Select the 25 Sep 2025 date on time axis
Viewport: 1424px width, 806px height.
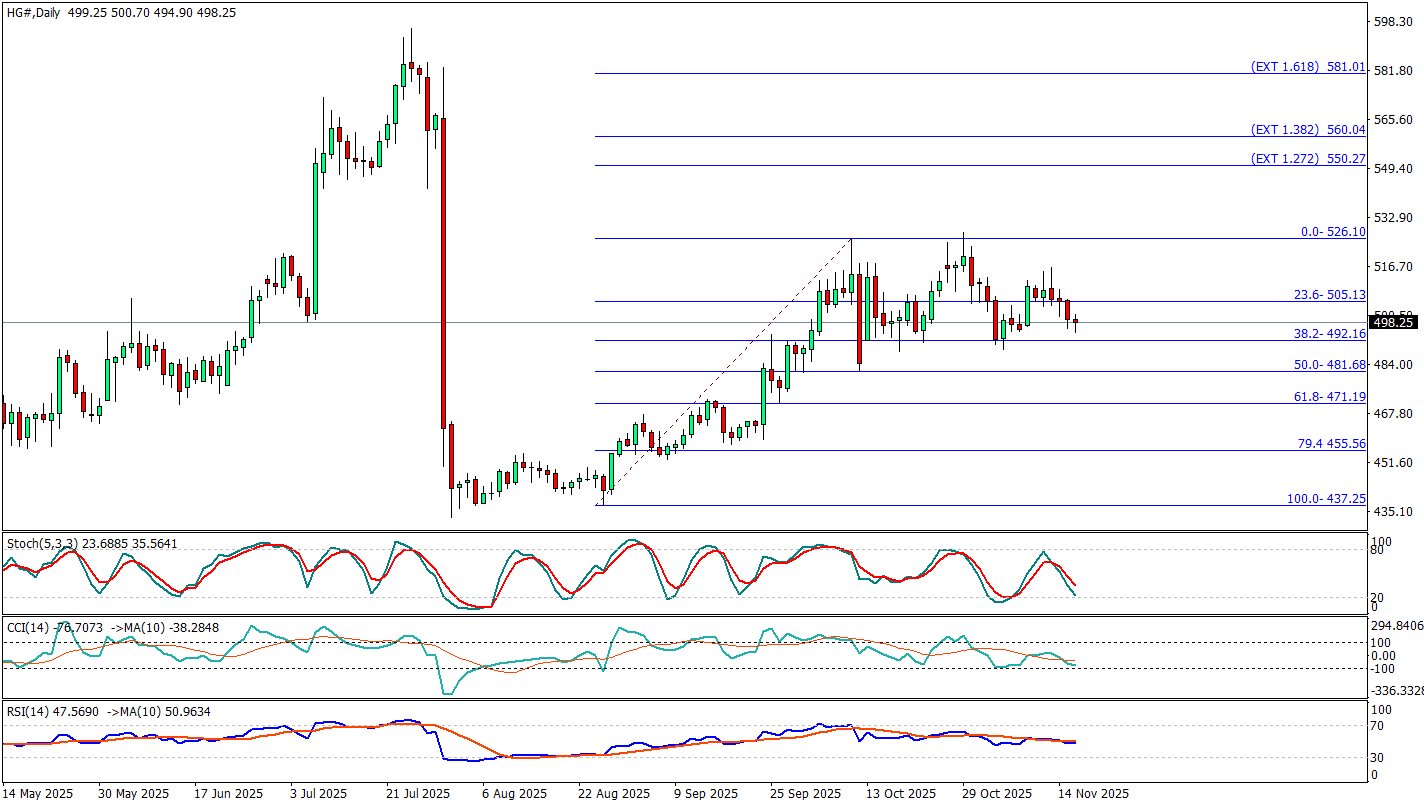point(805,794)
